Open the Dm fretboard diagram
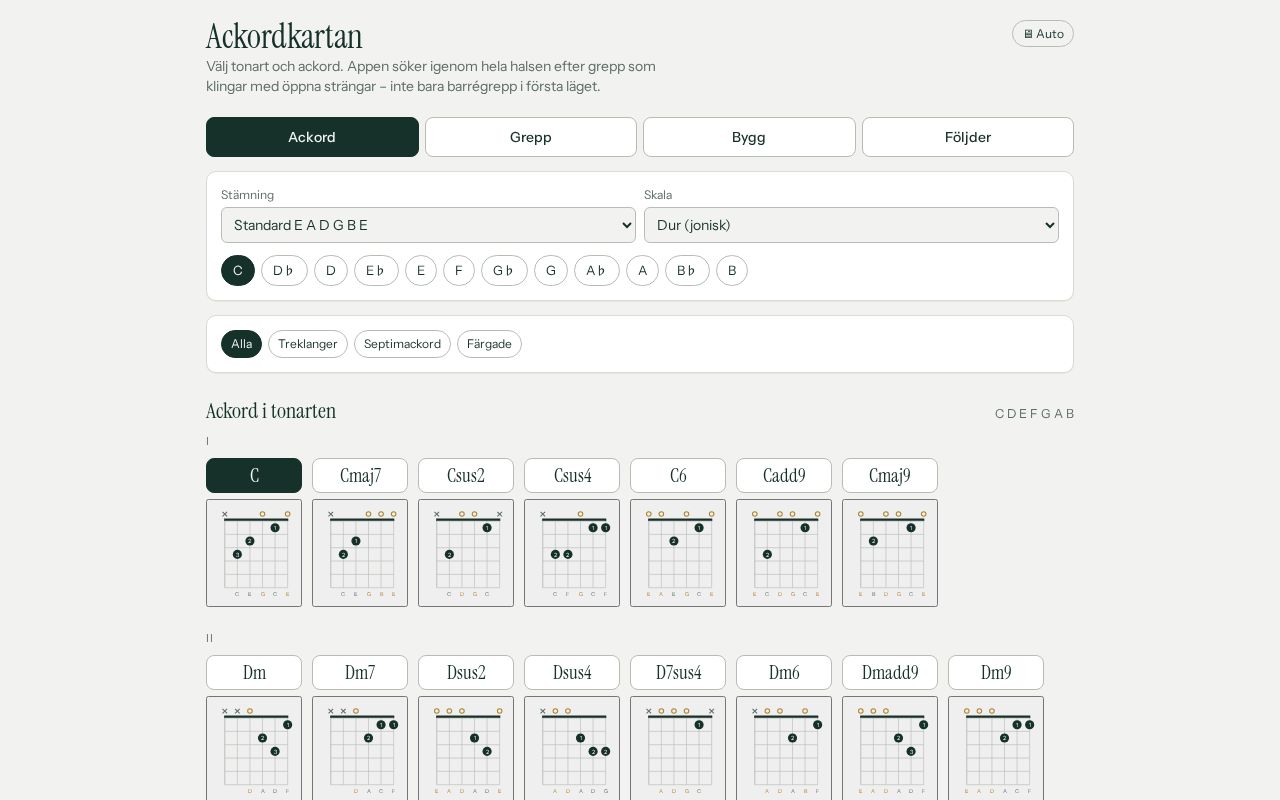Image resolution: width=1280 pixels, height=800 pixels. click(254, 748)
